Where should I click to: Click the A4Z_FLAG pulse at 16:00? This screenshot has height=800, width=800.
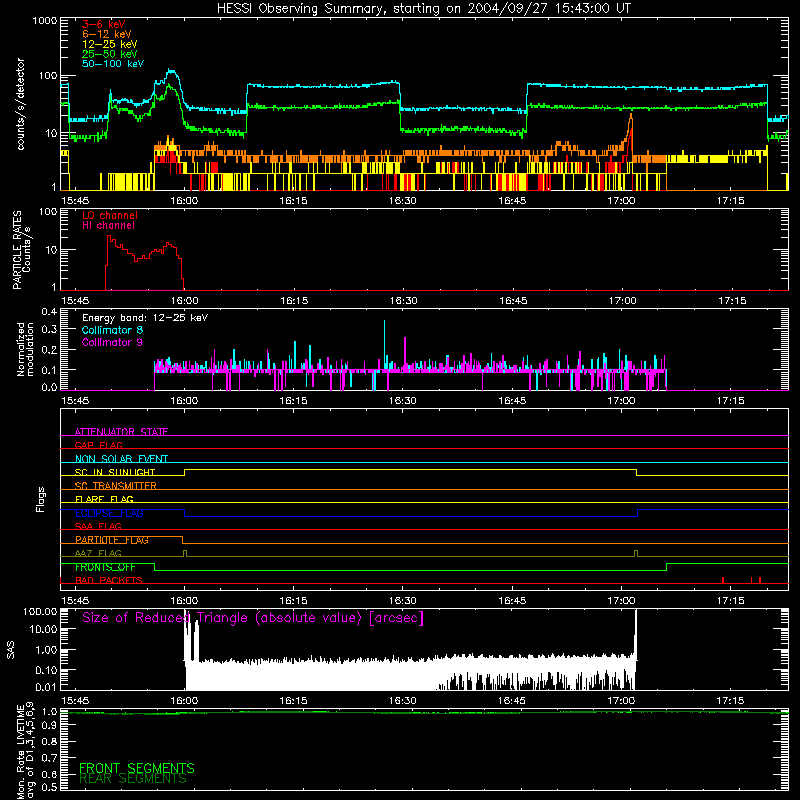(185, 554)
